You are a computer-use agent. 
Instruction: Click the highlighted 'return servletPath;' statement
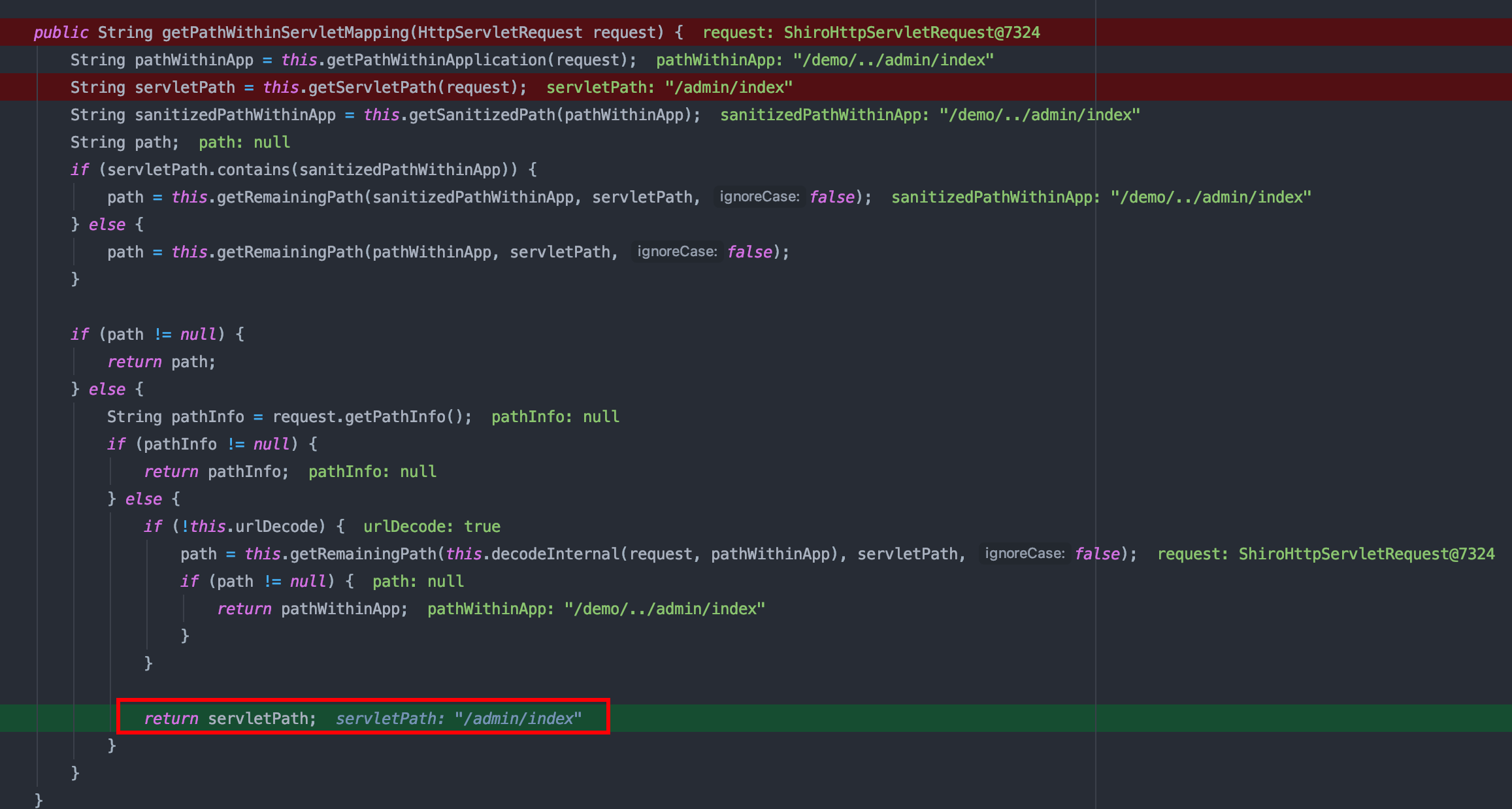click(230, 719)
